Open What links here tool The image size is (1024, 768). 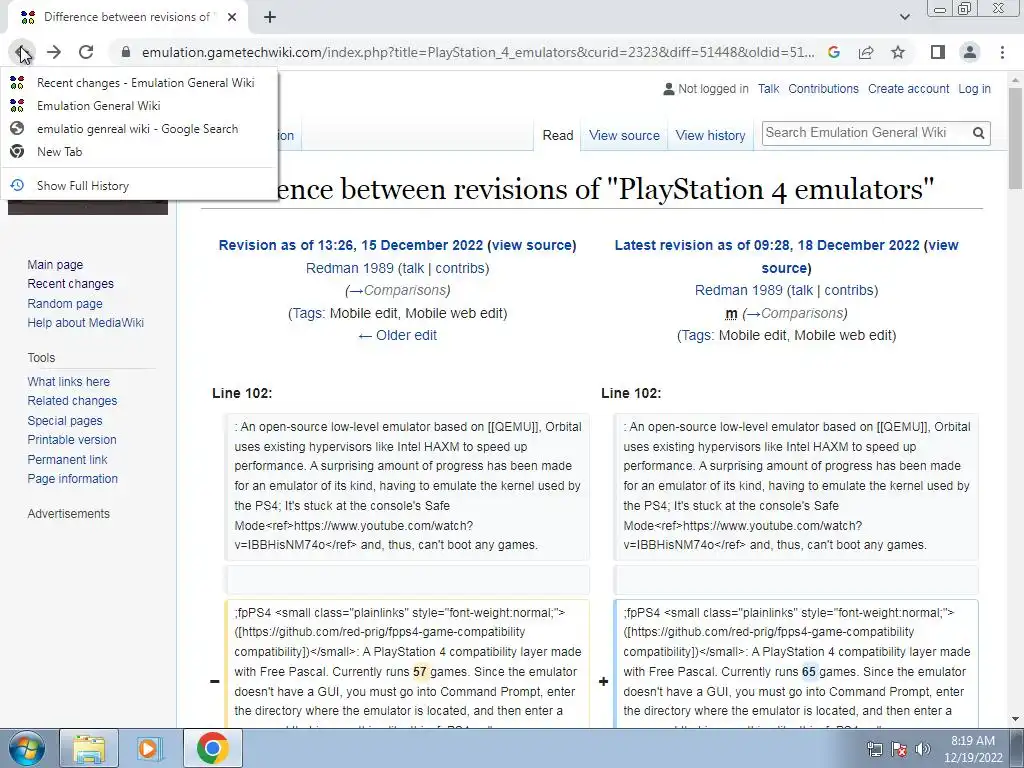tap(69, 381)
